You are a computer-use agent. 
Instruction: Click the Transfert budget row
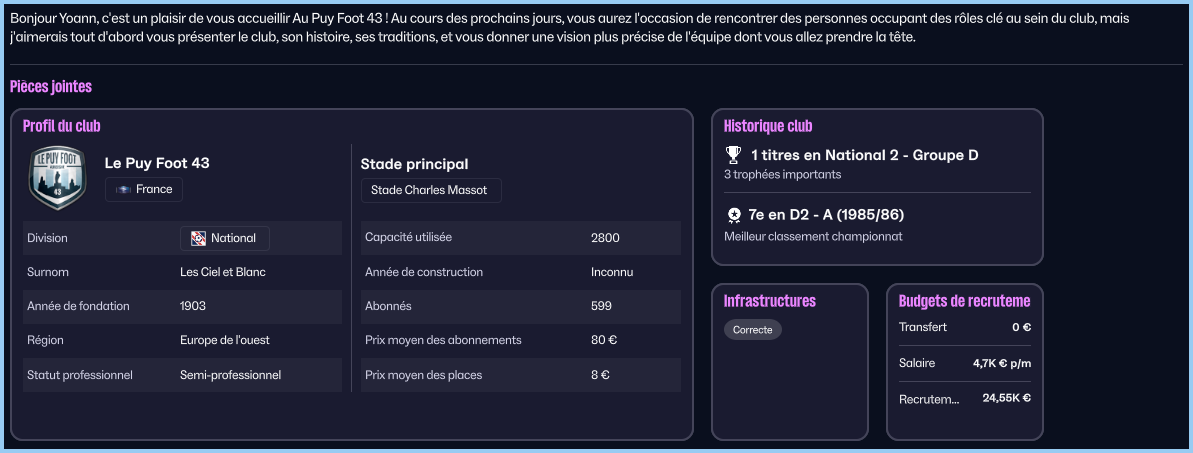click(964, 327)
